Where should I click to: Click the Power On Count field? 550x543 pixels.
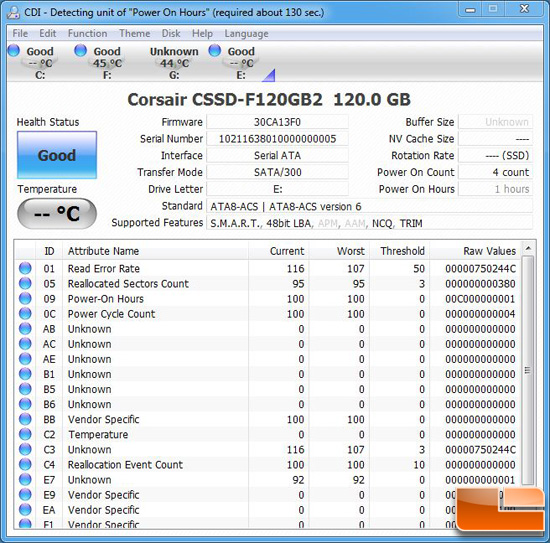496,172
